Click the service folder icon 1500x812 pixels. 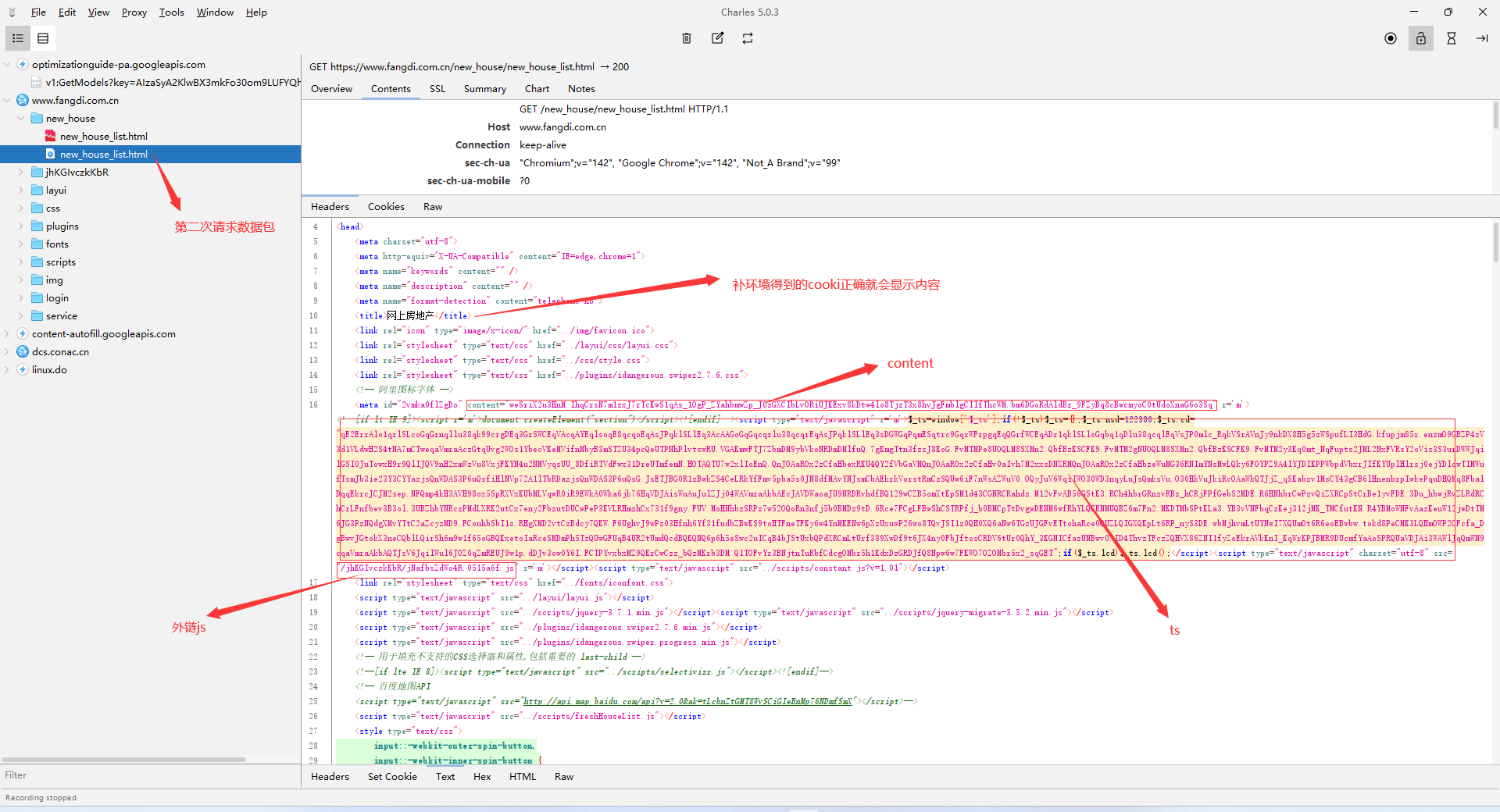tap(37, 315)
